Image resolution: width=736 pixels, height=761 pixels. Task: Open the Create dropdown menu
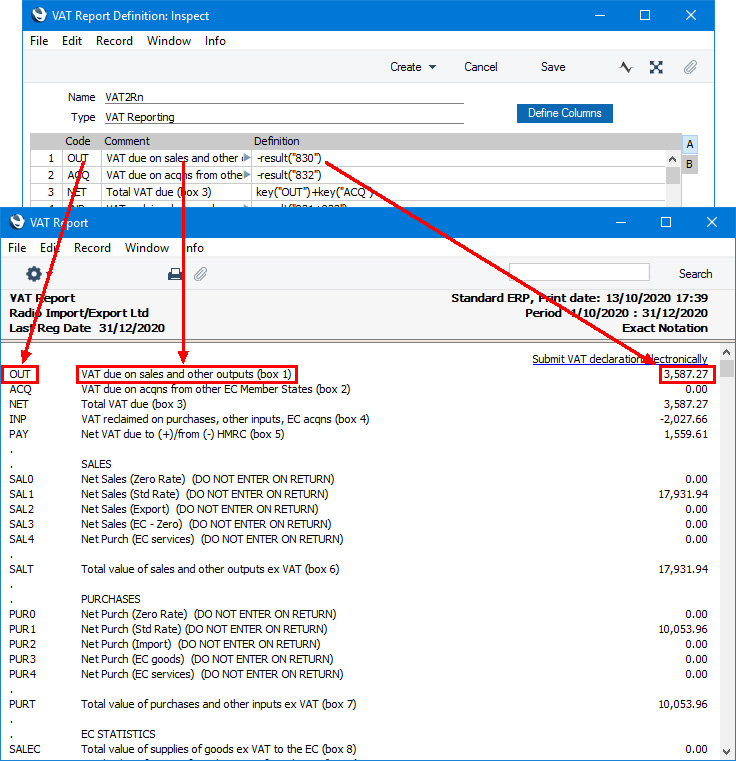pos(413,67)
